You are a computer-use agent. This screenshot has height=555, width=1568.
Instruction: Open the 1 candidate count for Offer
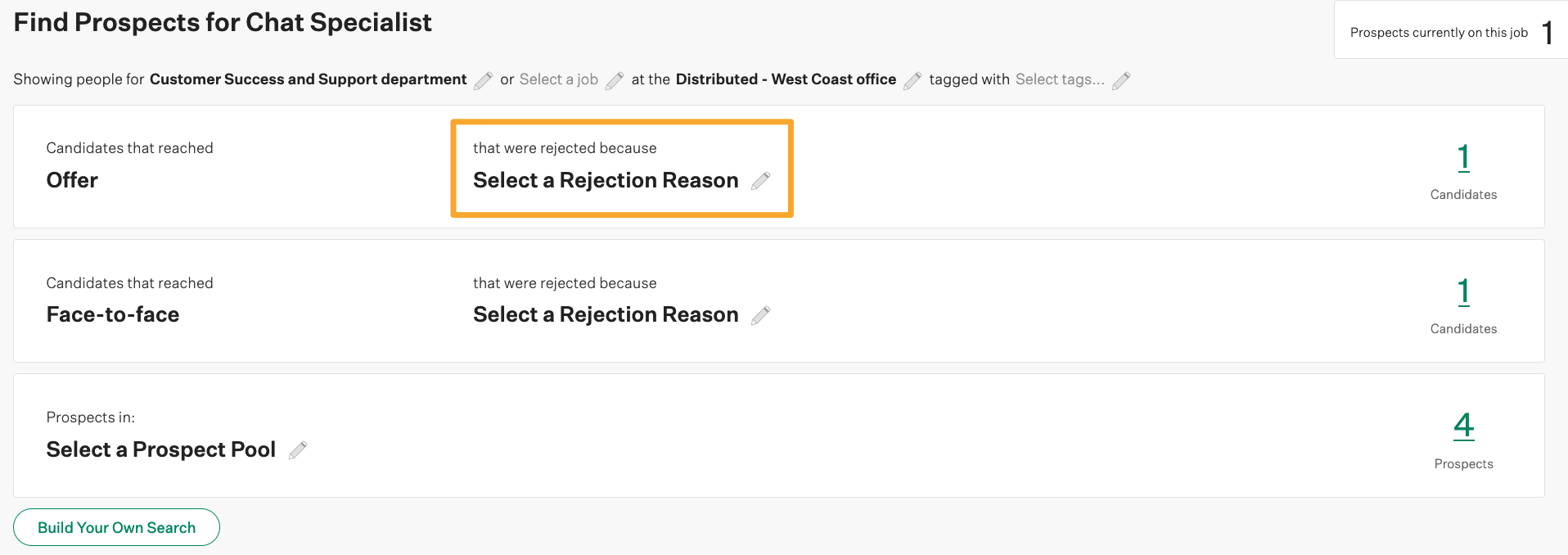tap(1463, 157)
